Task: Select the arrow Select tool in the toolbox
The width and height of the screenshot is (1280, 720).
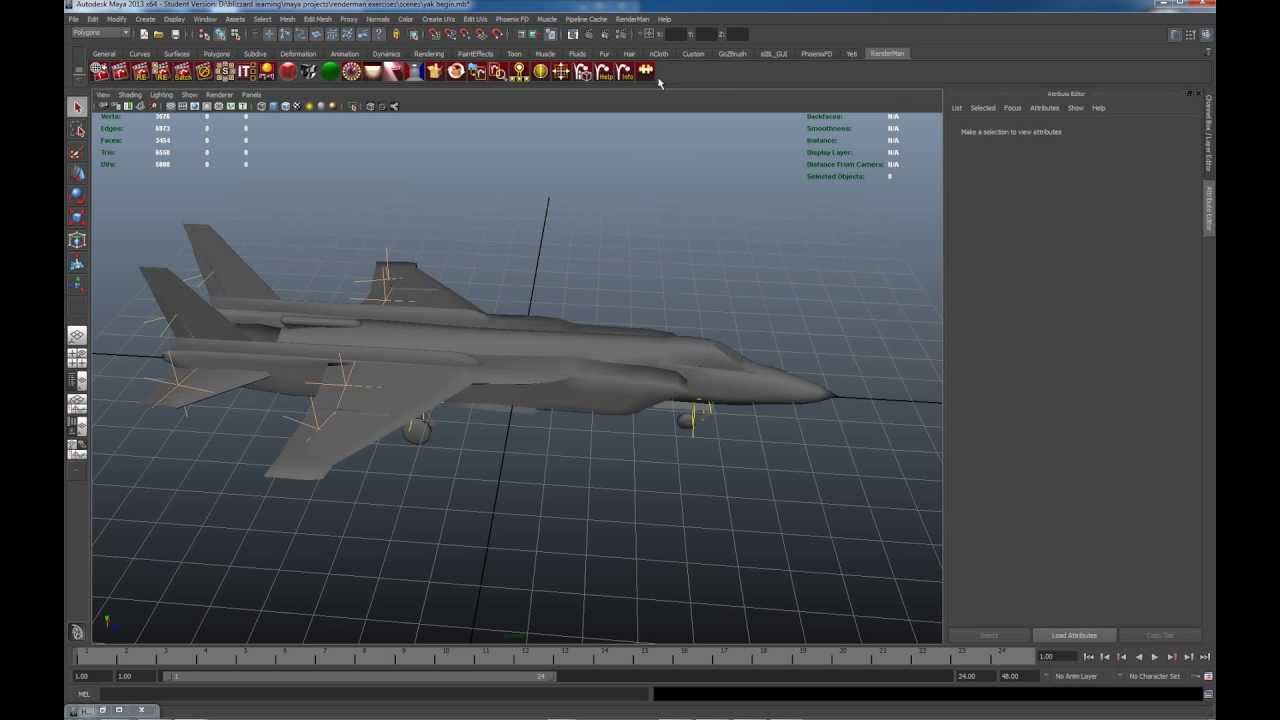Action: [x=77, y=107]
